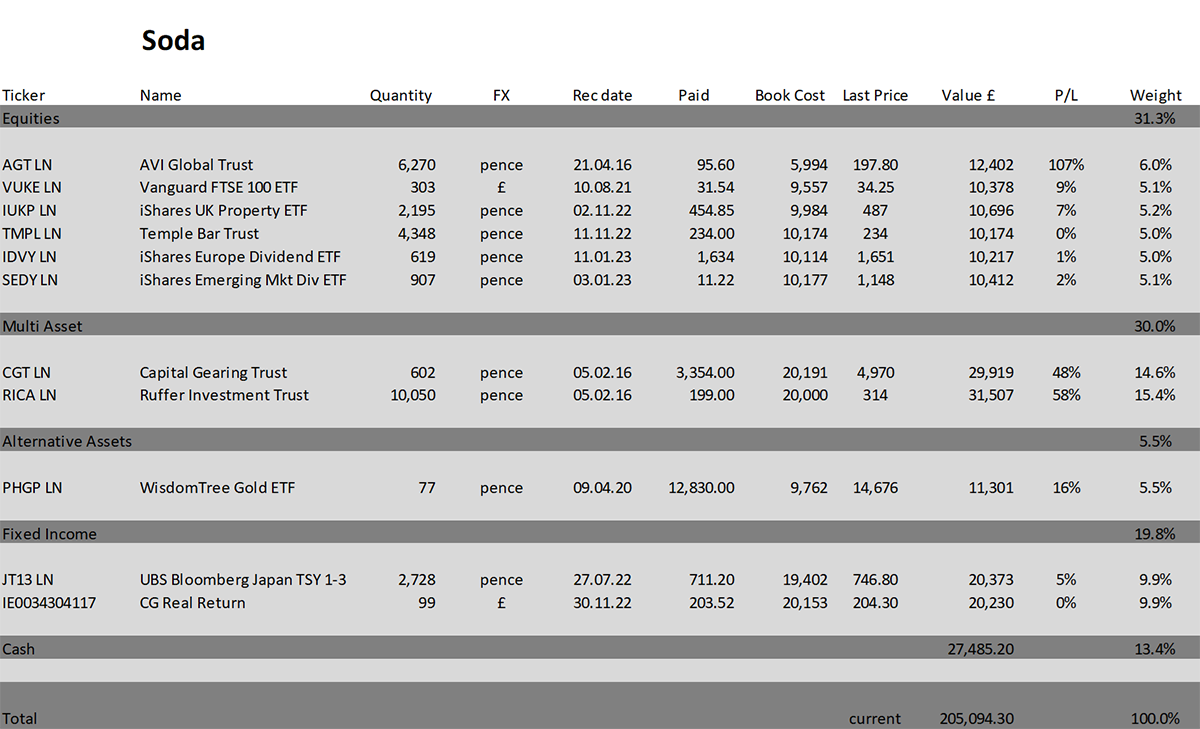Click Temple Bar Trust quantity 4,348

pyautogui.click(x=417, y=234)
